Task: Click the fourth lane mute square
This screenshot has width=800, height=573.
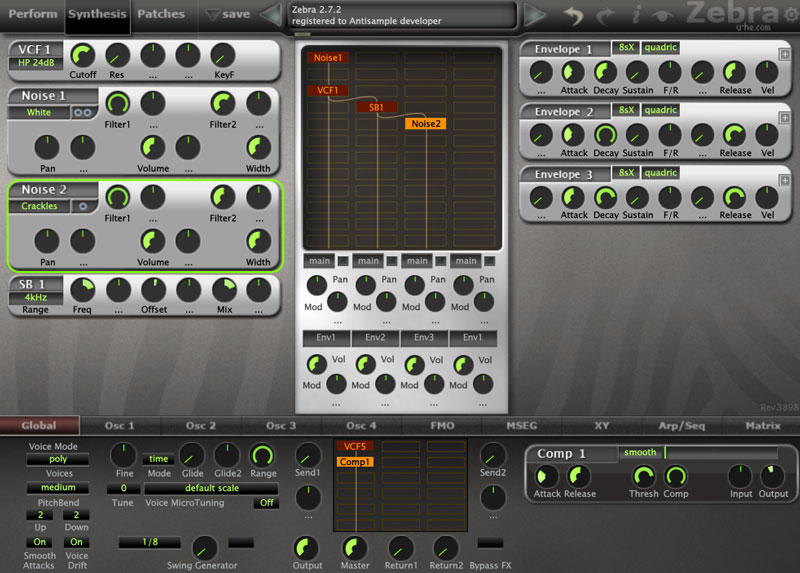Action: 490,261
